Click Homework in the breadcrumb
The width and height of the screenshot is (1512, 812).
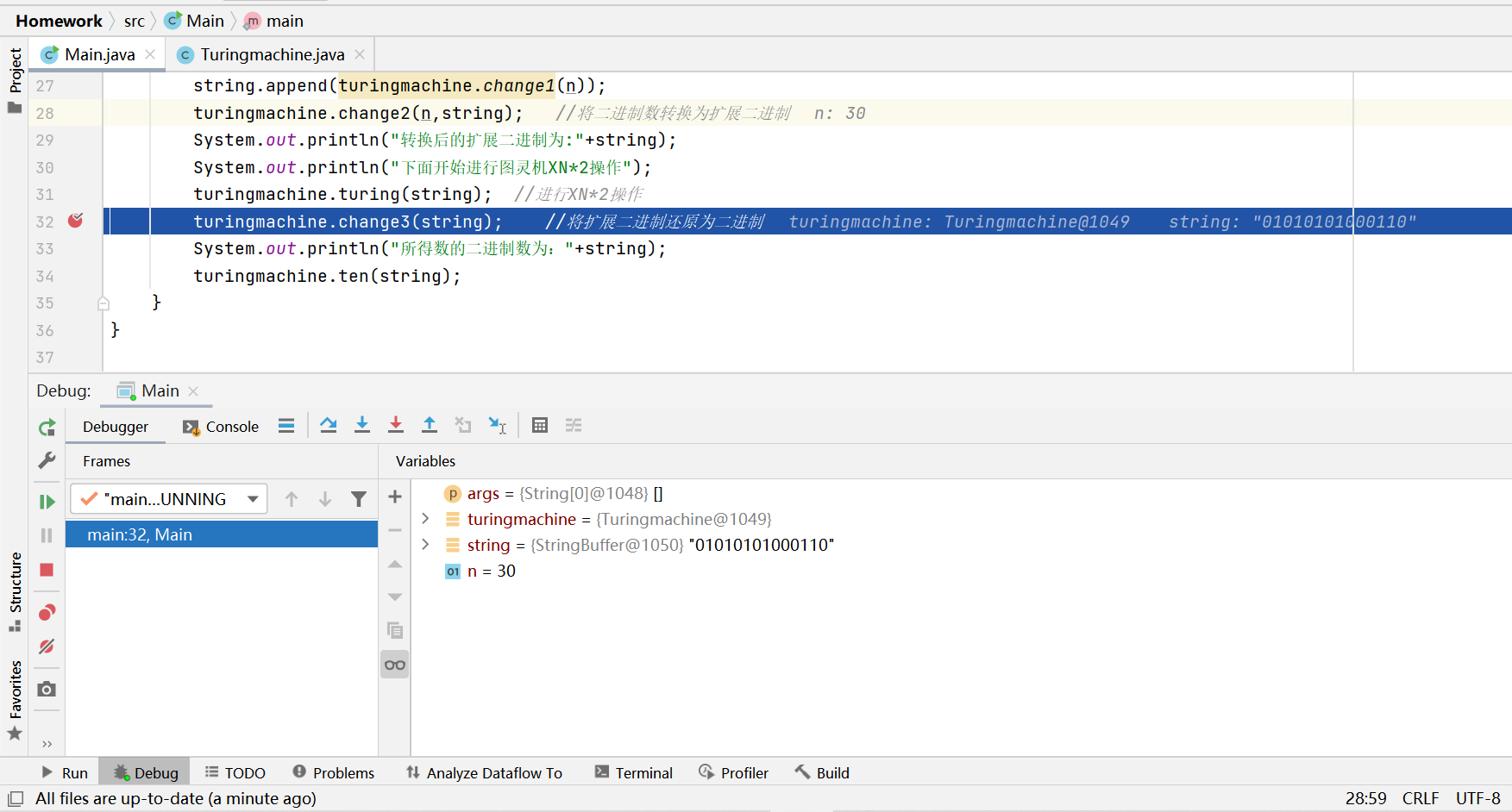point(59,21)
